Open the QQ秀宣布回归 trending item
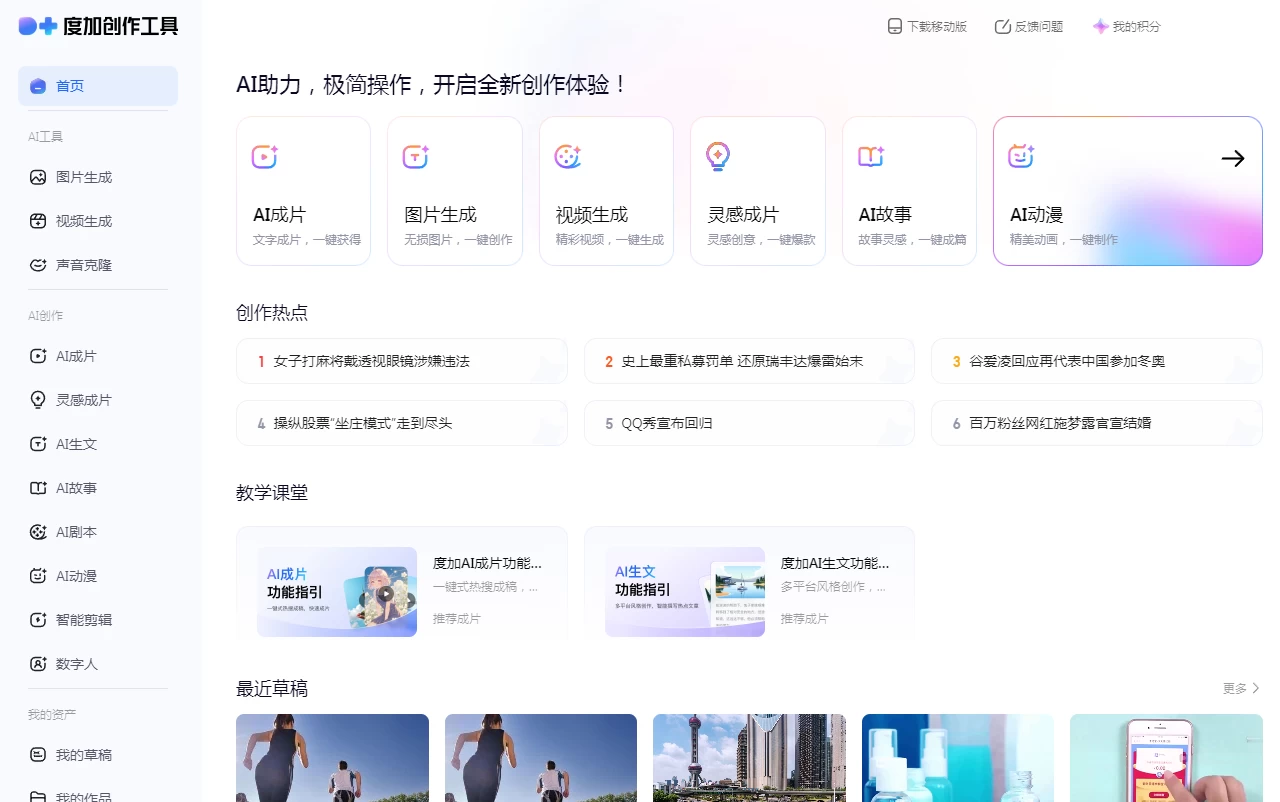The image size is (1280, 802). tap(749, 423)
